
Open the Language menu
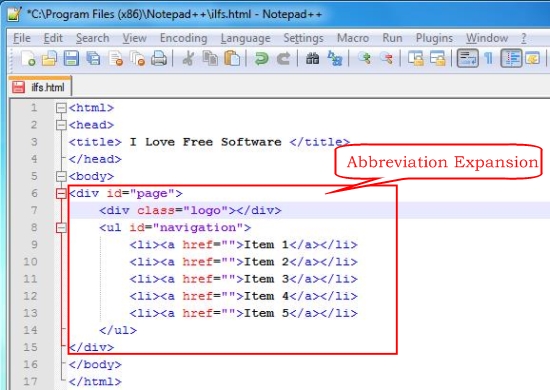(x=246, y=38)
